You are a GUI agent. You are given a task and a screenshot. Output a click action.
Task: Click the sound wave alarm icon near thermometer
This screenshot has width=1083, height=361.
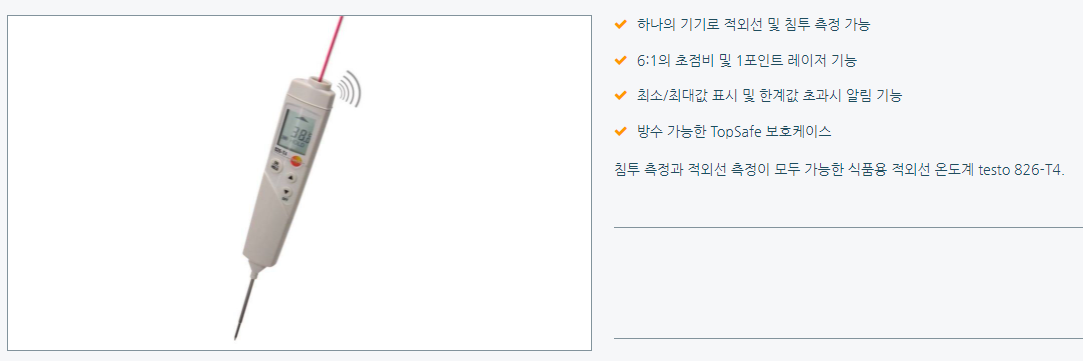[x=351, y=89]
